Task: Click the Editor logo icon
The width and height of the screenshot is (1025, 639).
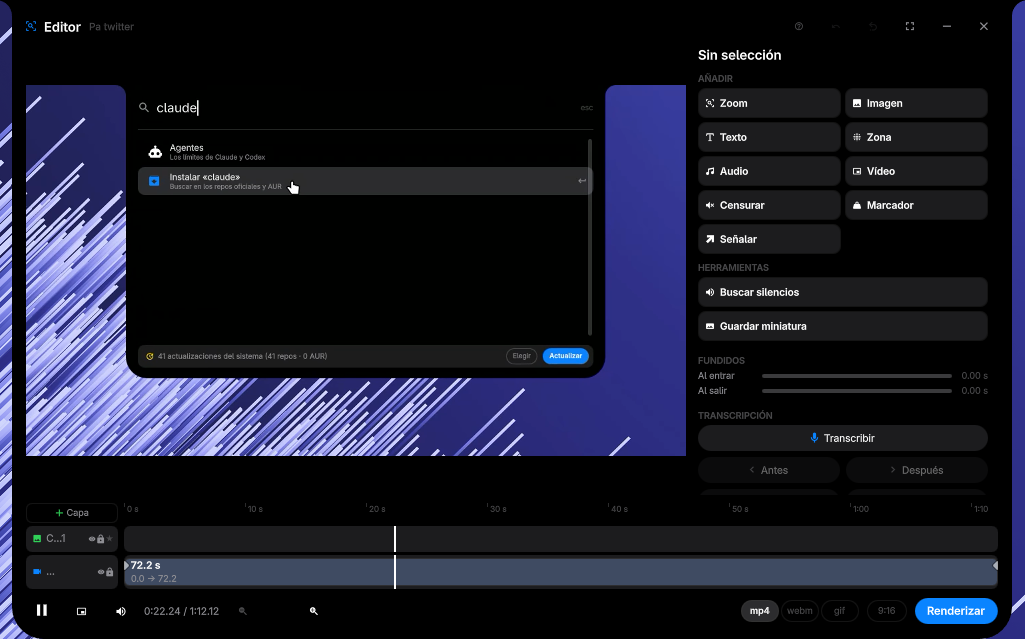Action: [x=31, y=26]
